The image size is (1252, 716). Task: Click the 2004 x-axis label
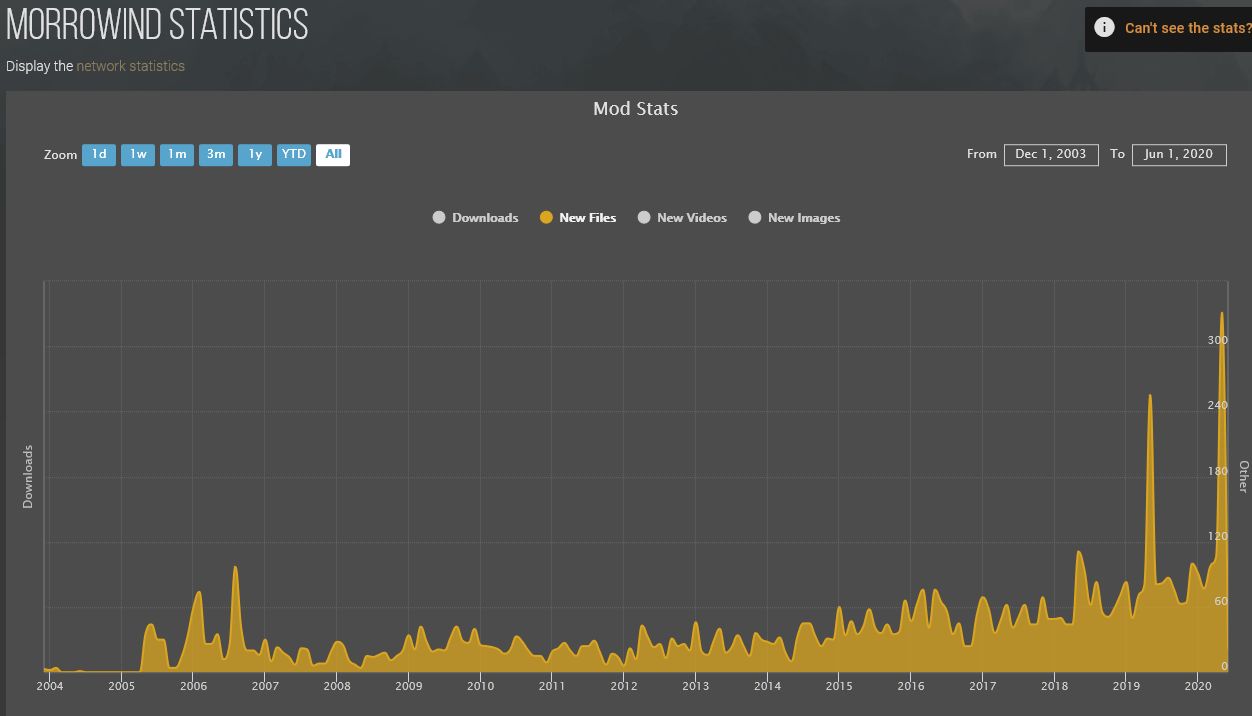coord(50,686)
